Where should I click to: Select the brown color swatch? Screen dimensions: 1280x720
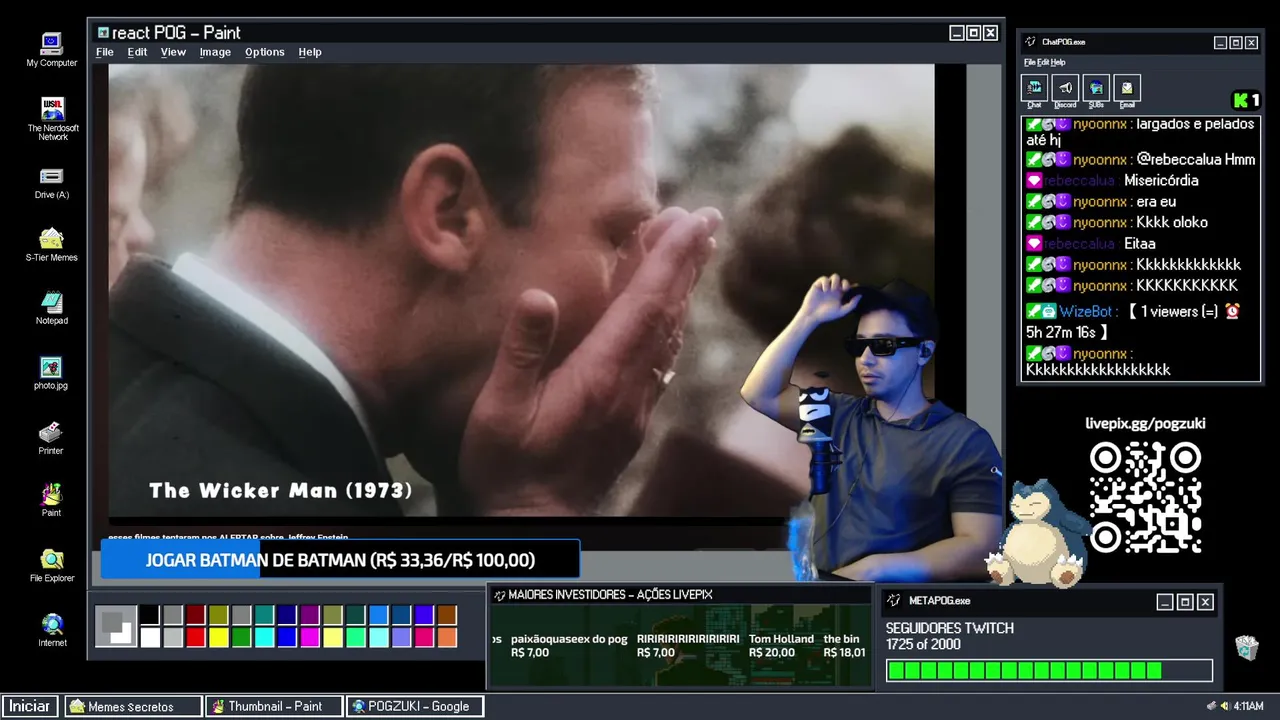(x=447, y=615)
